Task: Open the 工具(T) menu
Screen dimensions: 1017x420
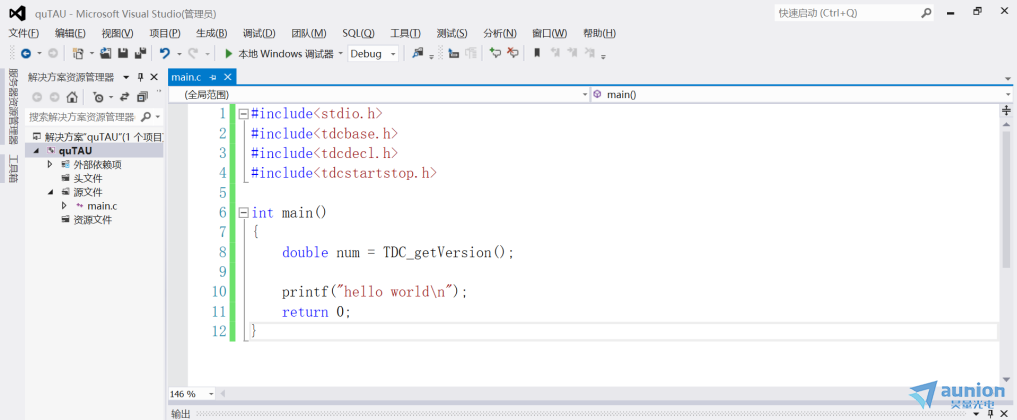Action: [x=405, y=34]
